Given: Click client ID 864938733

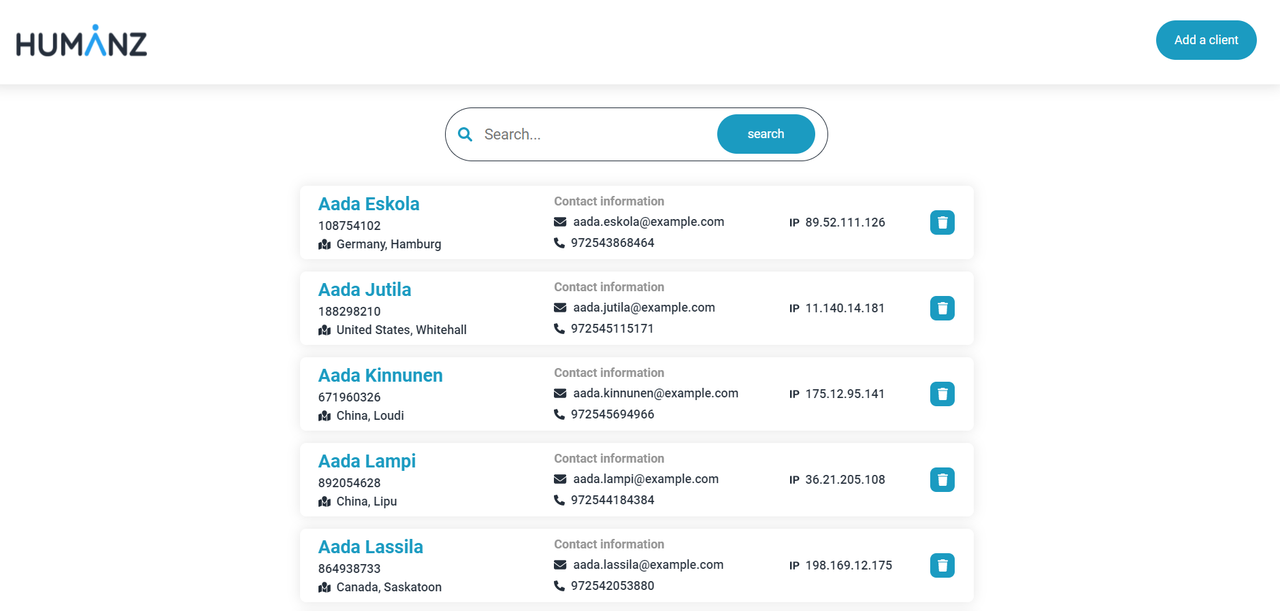Looking at the screenshot, I should point(349,569).
